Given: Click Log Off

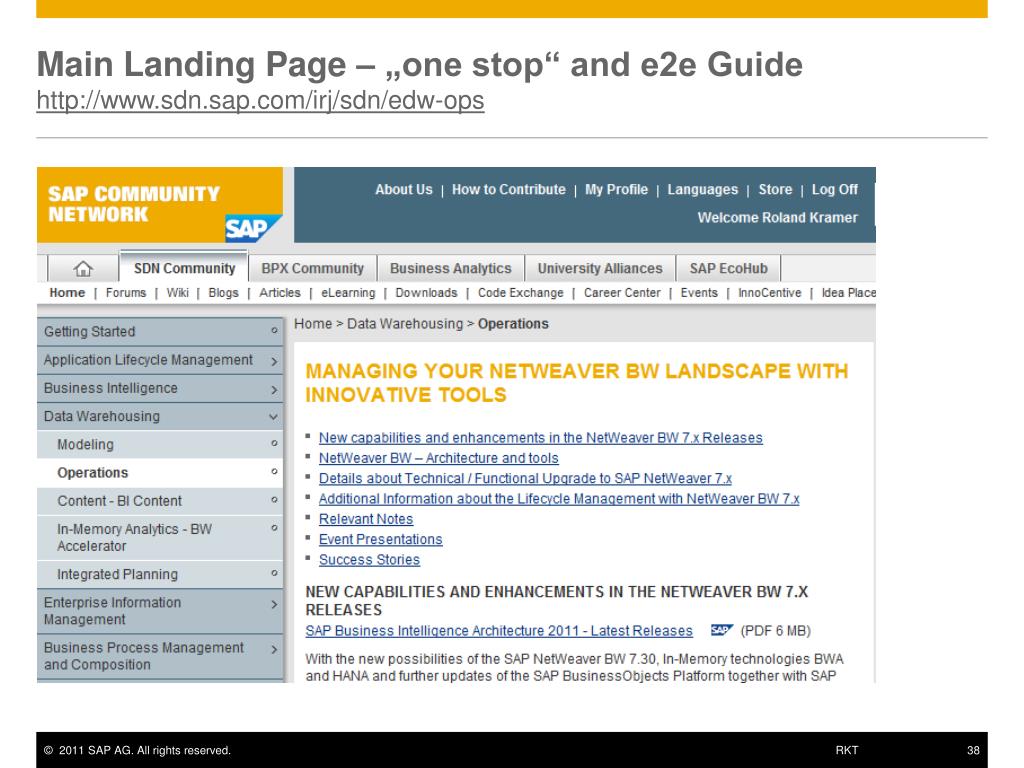Looking at the screenshot, I should pyautogui.click(x=835, y=189).
